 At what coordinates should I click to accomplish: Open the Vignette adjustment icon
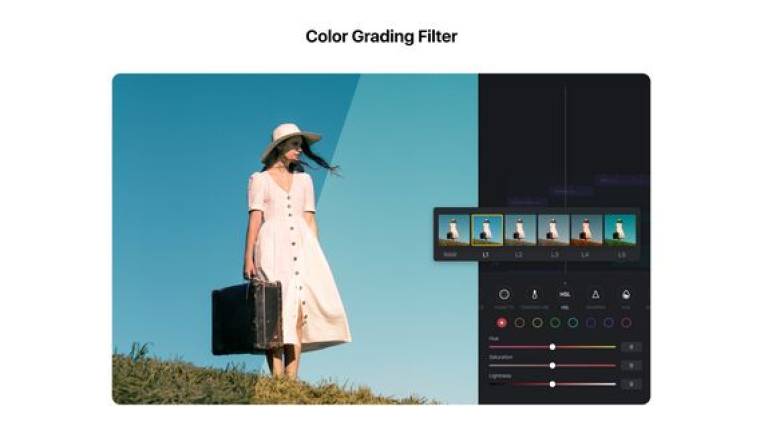tap(504, 295)
